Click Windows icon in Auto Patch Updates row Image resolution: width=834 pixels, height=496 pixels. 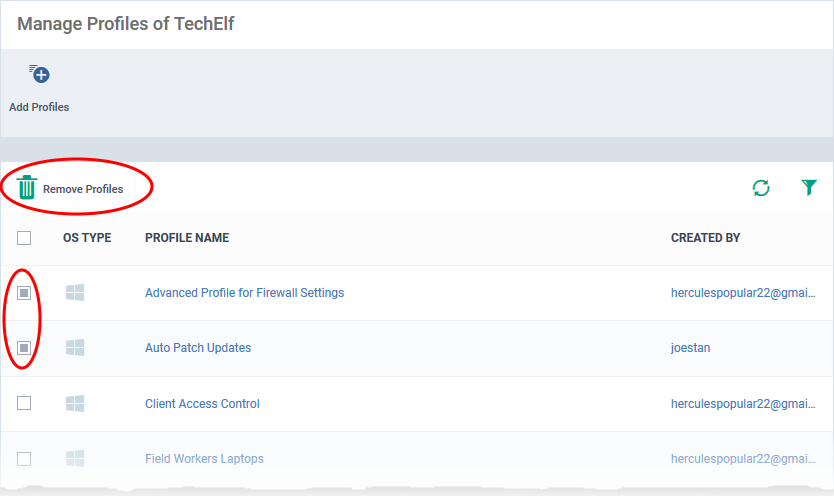click(75, 348)
